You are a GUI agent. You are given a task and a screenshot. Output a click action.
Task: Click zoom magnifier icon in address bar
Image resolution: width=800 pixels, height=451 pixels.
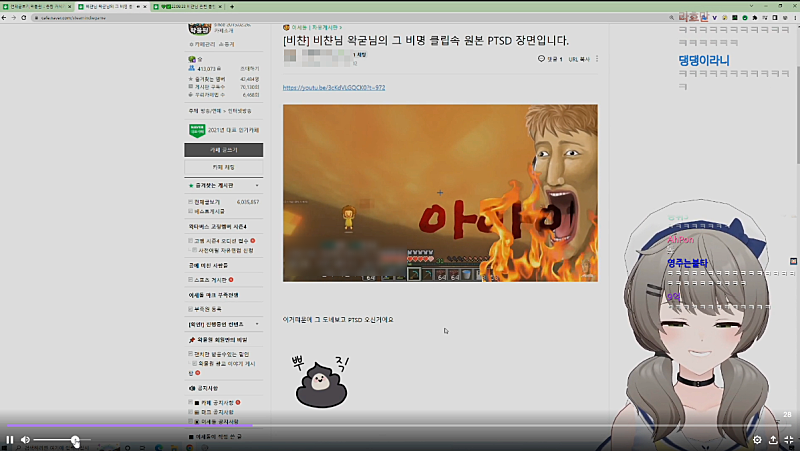(x=671, y=17)
